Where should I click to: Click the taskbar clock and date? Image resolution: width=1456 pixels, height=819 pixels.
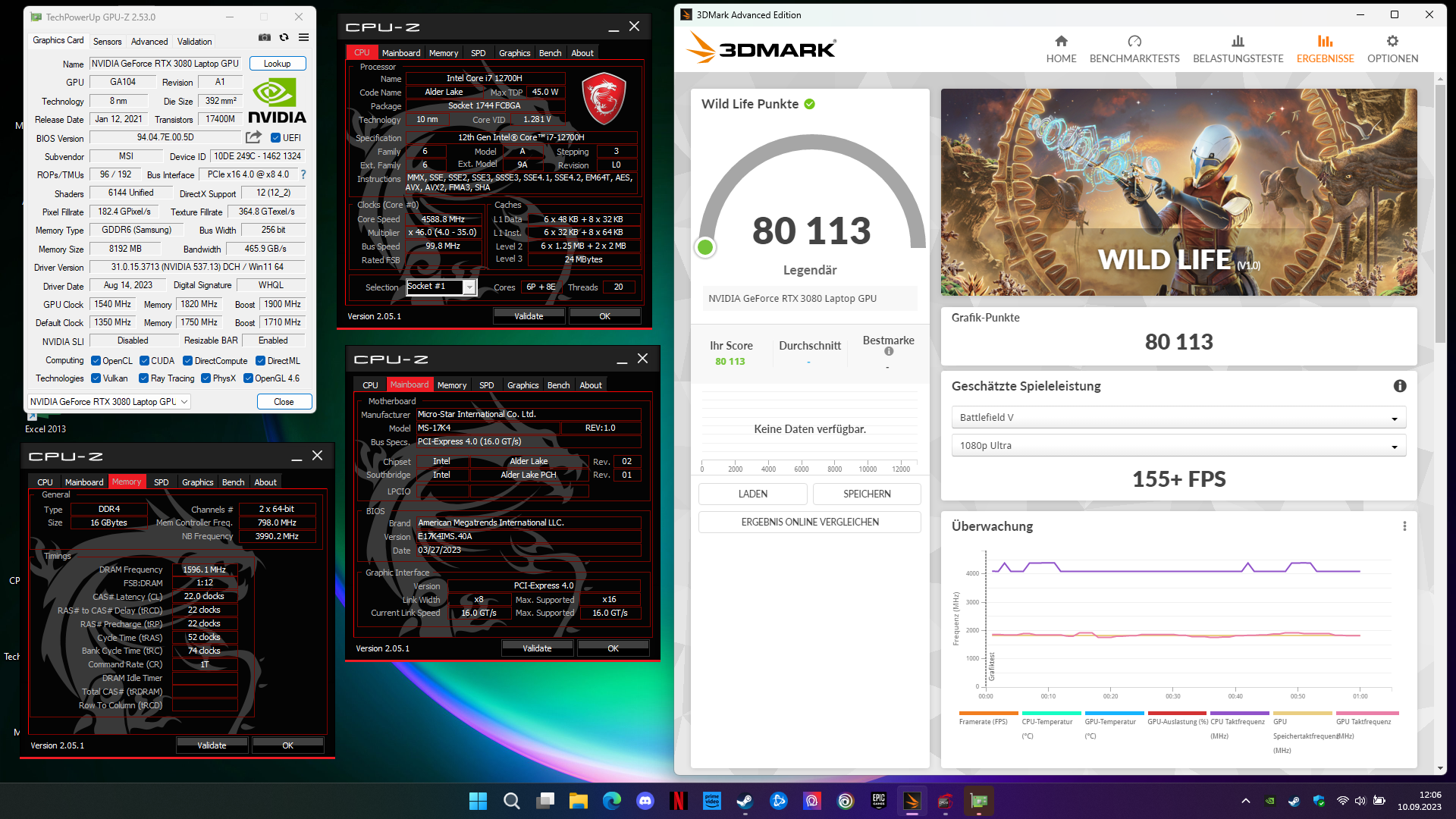click(1420, 801)
